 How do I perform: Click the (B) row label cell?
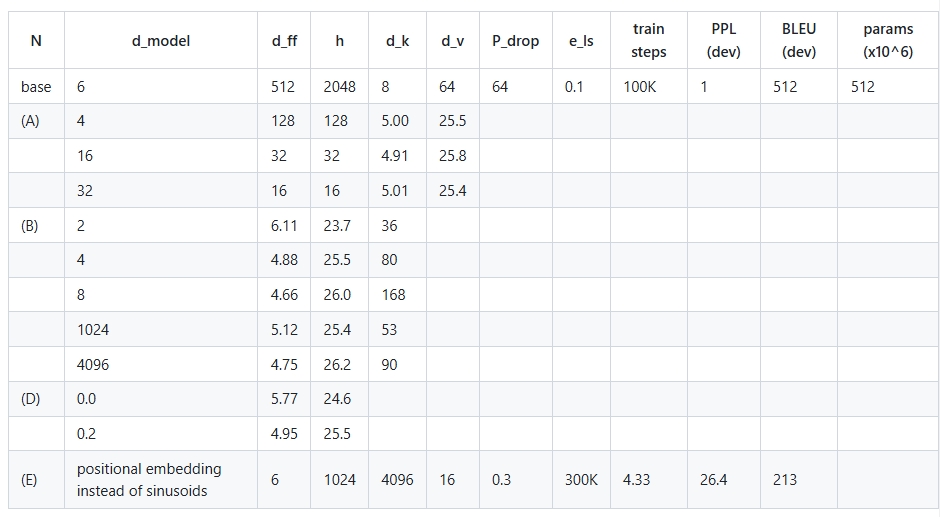[x=37, y=226]
